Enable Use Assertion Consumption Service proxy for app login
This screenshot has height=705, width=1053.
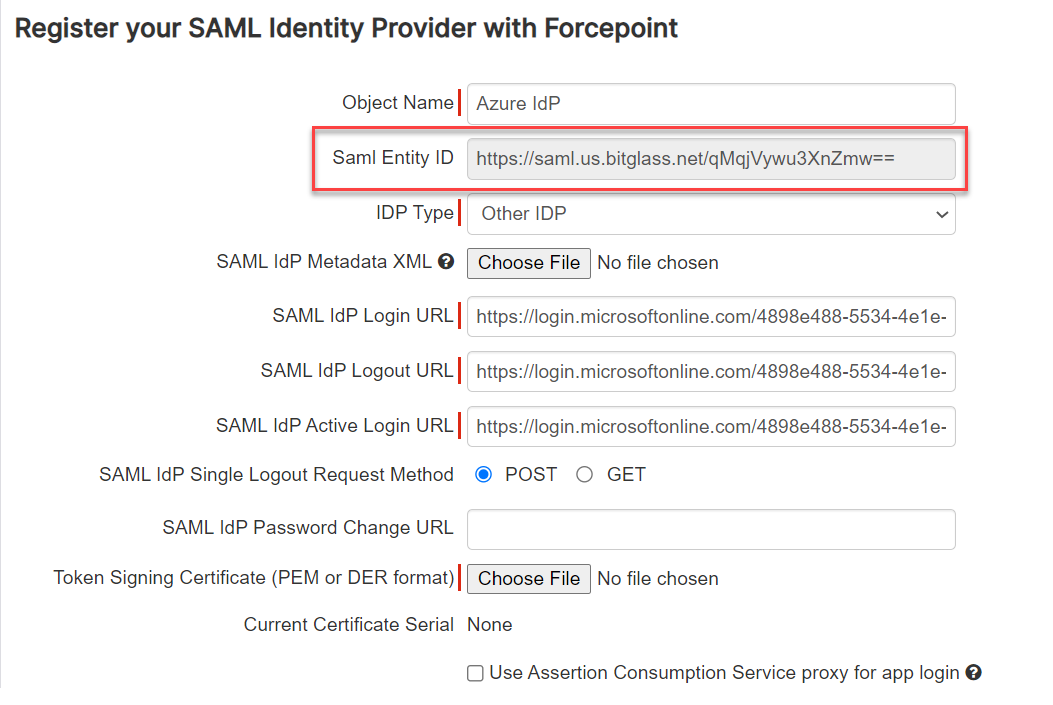475,672
